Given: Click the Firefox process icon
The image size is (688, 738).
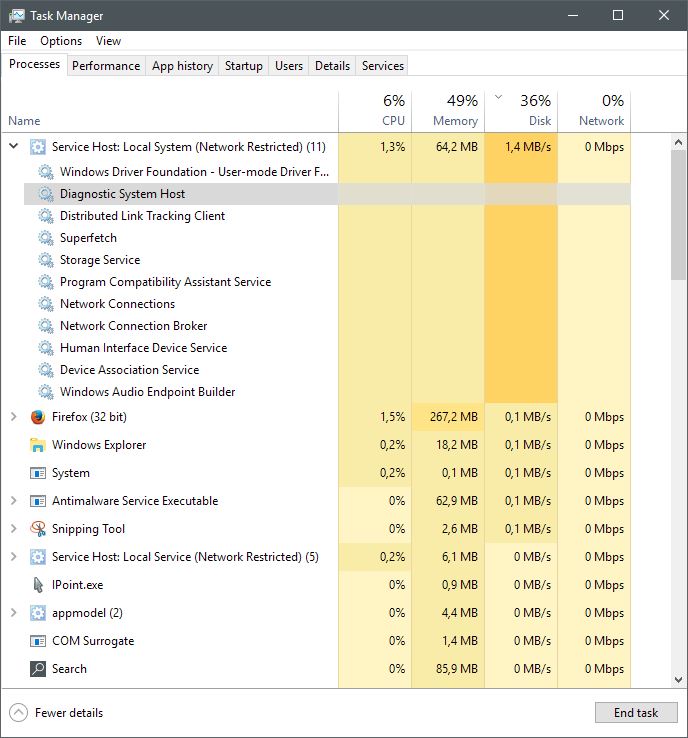Looking at the screenshot, I should pos(38,417).
